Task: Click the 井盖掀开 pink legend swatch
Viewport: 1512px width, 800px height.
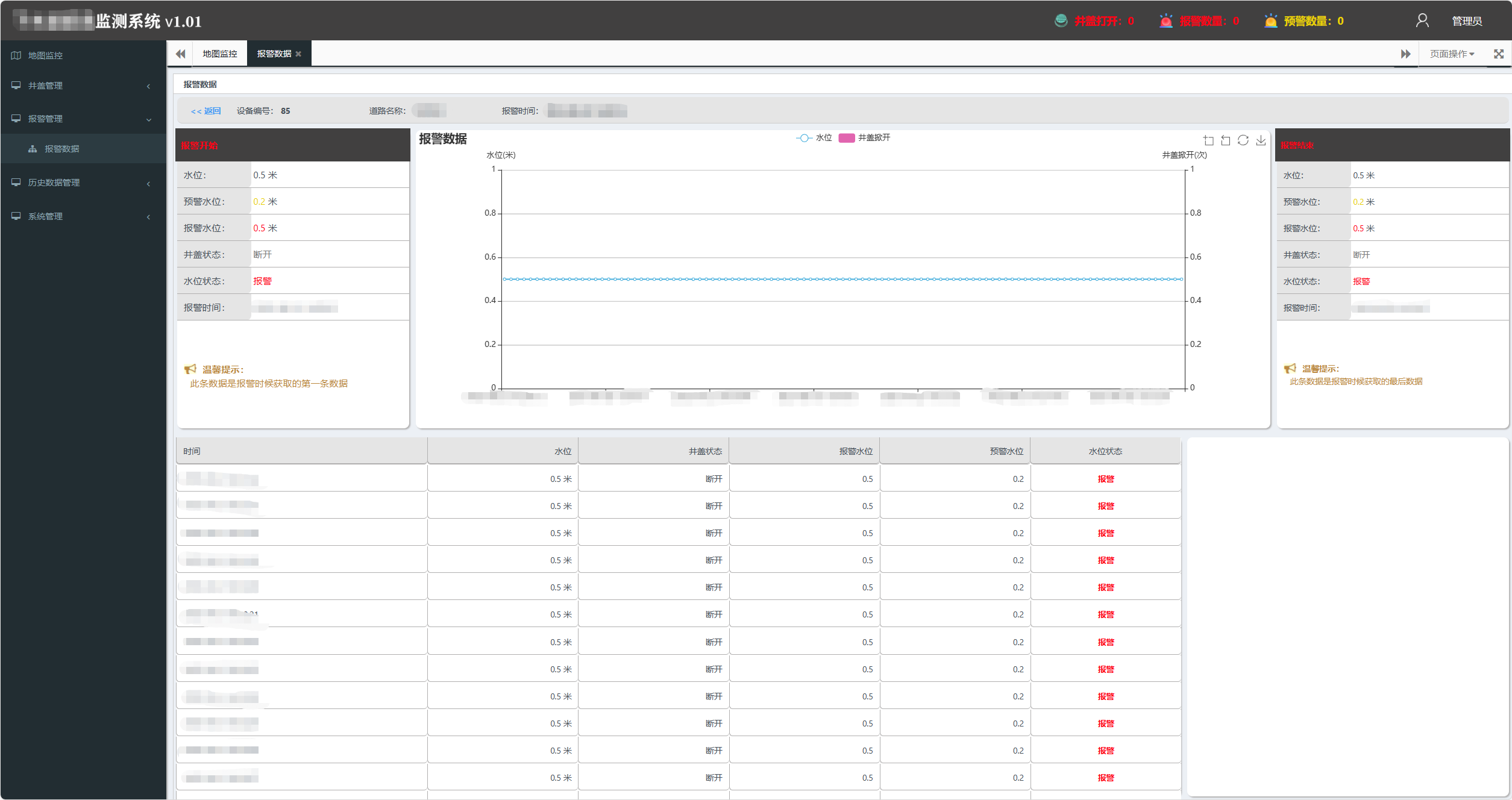Action: coord(847,138)
